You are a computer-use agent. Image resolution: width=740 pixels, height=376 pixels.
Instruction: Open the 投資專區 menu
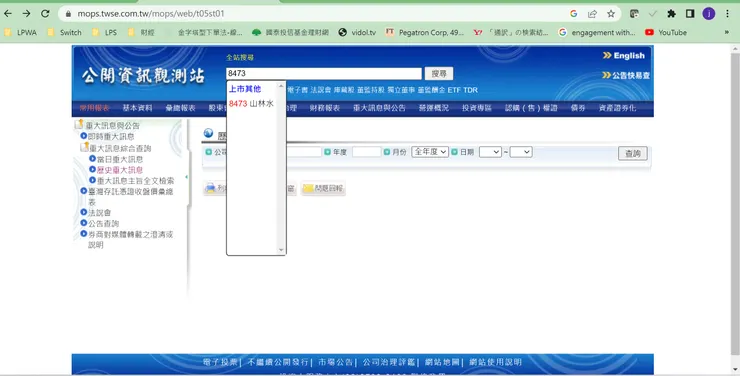pyautogui.click(x=477, y=108)
